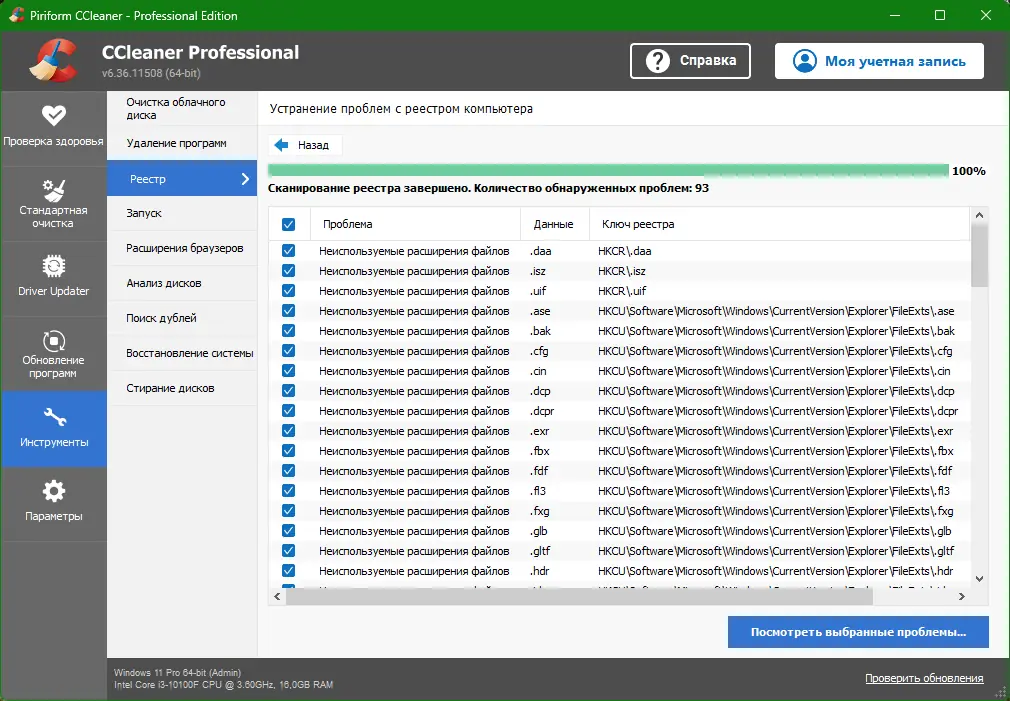Select the .exr data cell
Image resolution: width=1010 pixels, height=701 pixels.
coord(540,430)
